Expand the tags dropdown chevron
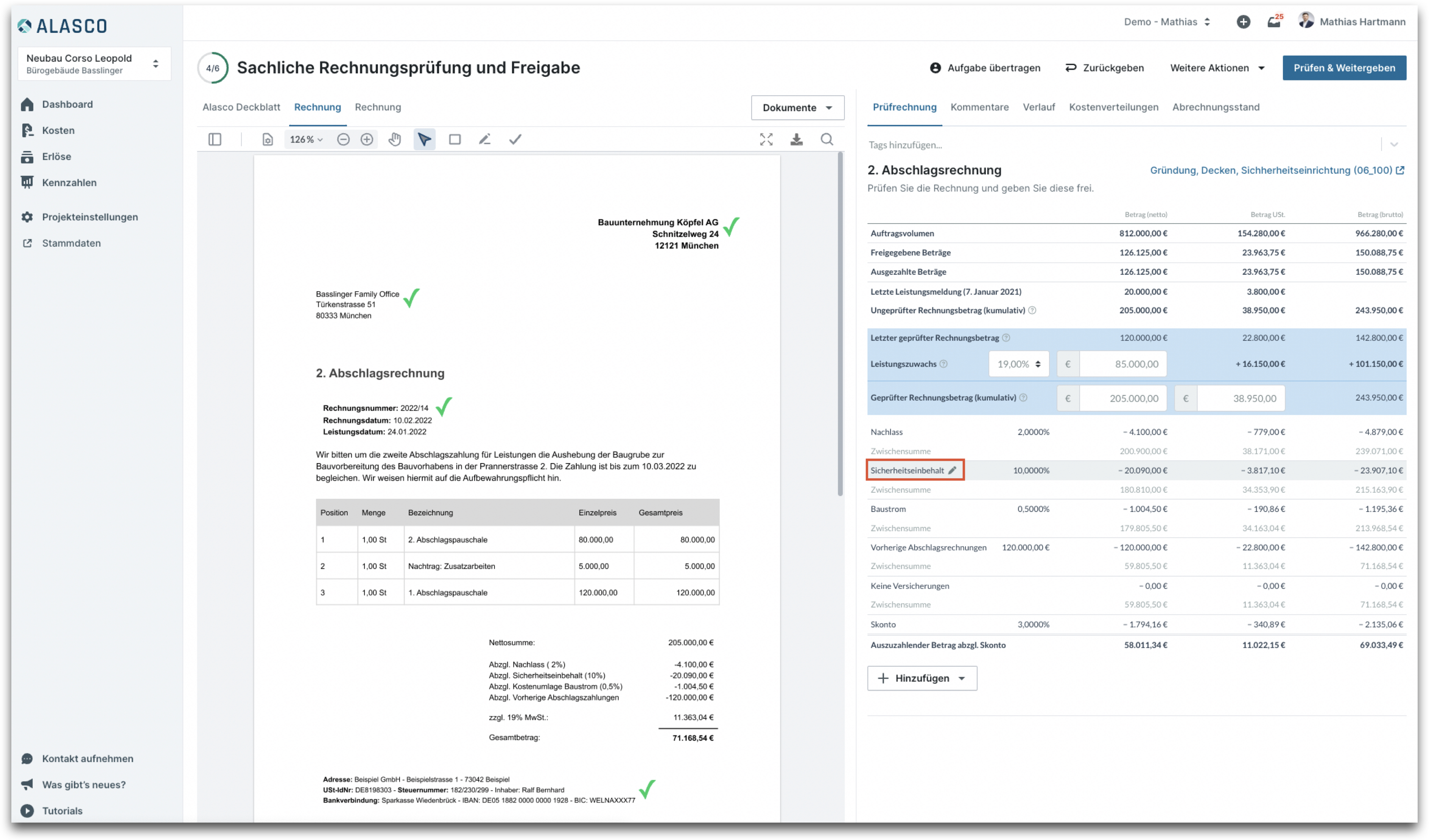The width and height of the screenshot is (1429, 840). 1394,145
